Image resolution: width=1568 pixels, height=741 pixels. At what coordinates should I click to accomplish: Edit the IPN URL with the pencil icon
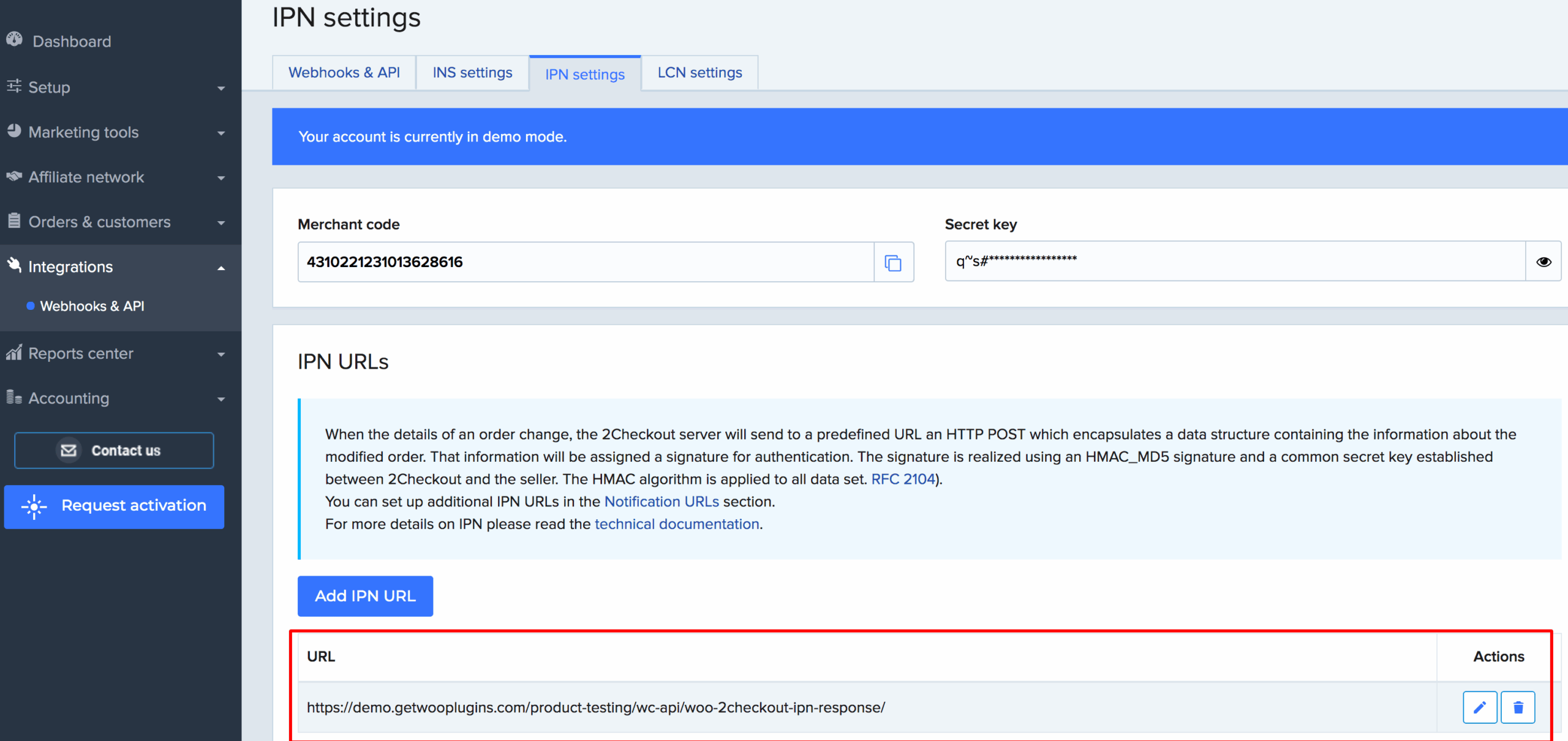tap(1480, 707)
